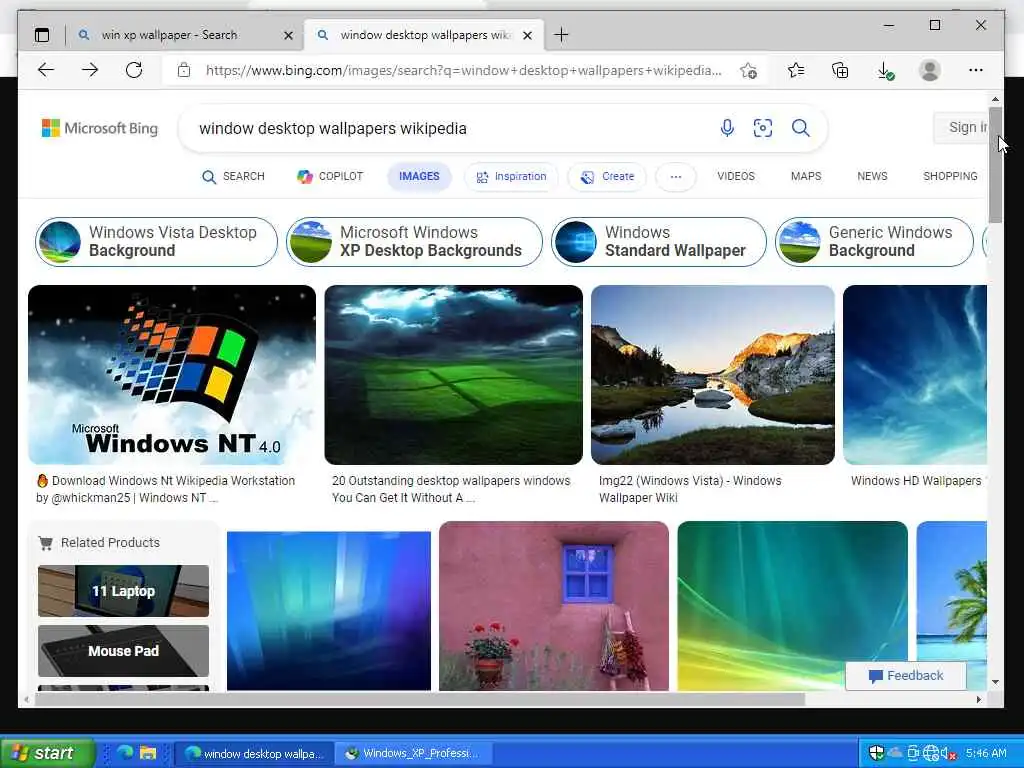Add this page to favorites star icon

pyautogui.click(x=748, y=71)
